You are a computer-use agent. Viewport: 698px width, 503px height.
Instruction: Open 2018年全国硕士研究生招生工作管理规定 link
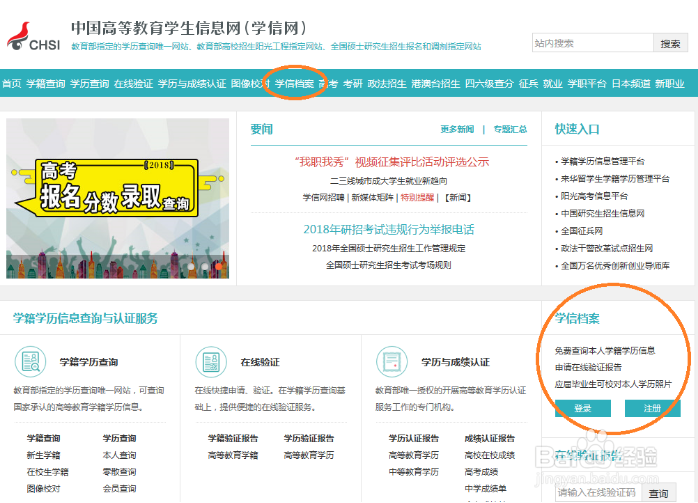[389, 248]
